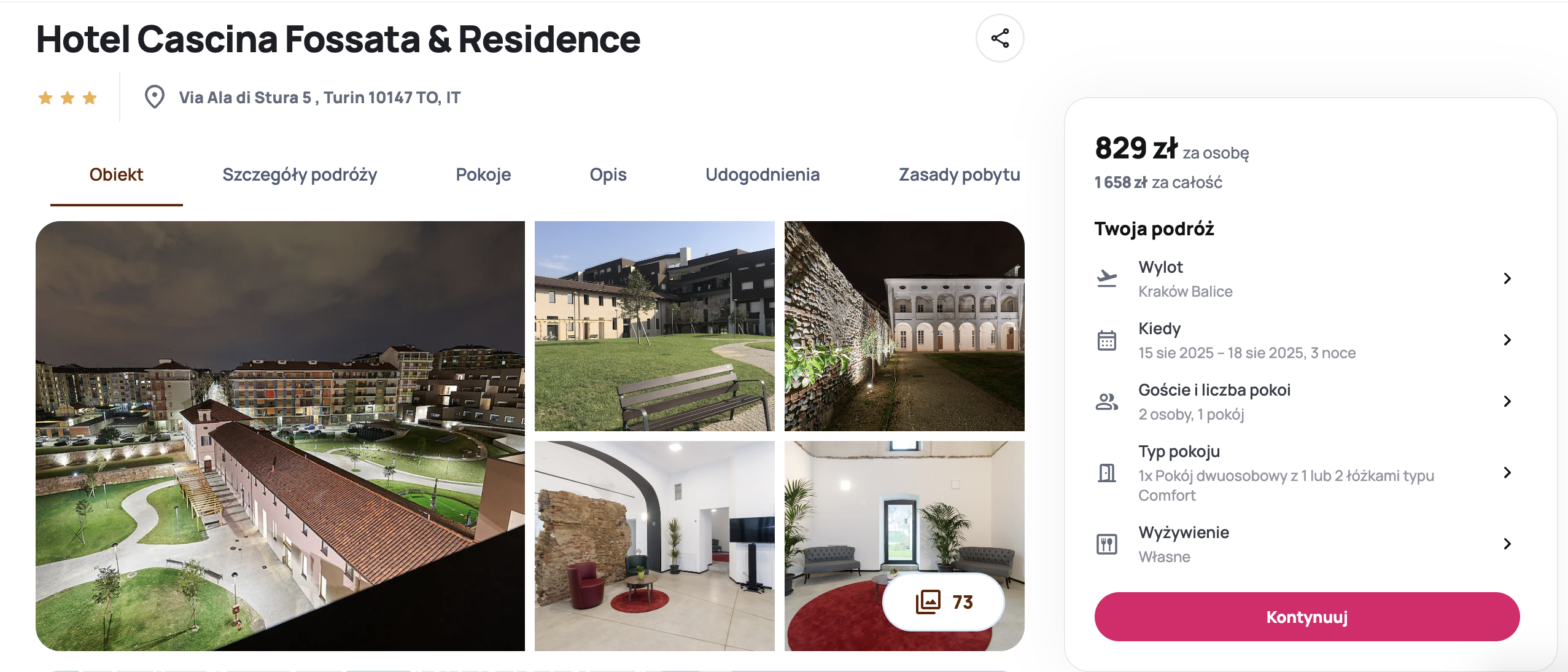Image resolution: width=1568 pixels, height=672 pixels.
Task: Click the guests people icon
Action: pos(1106,402)
